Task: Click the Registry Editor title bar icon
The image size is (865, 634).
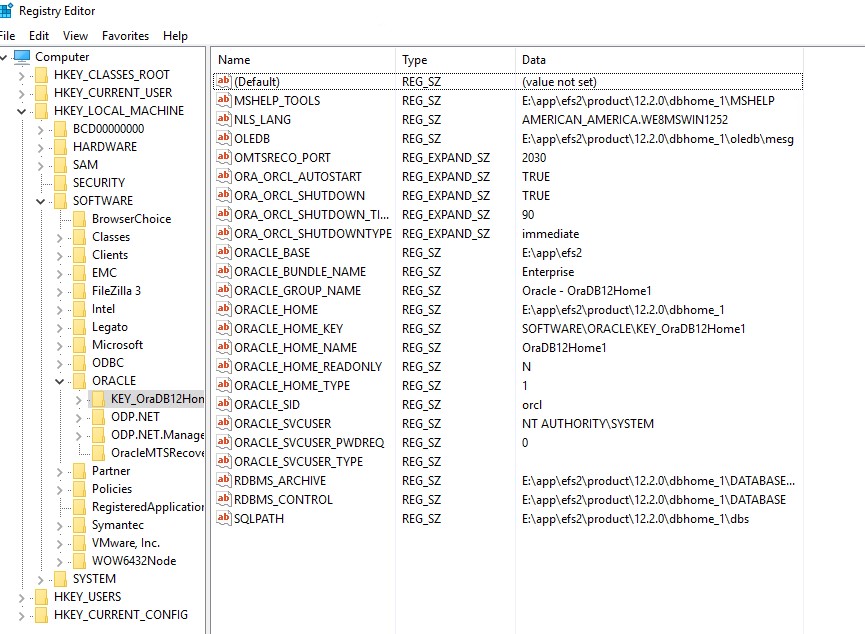Action: pyautogui.click(x=6, y=11)
